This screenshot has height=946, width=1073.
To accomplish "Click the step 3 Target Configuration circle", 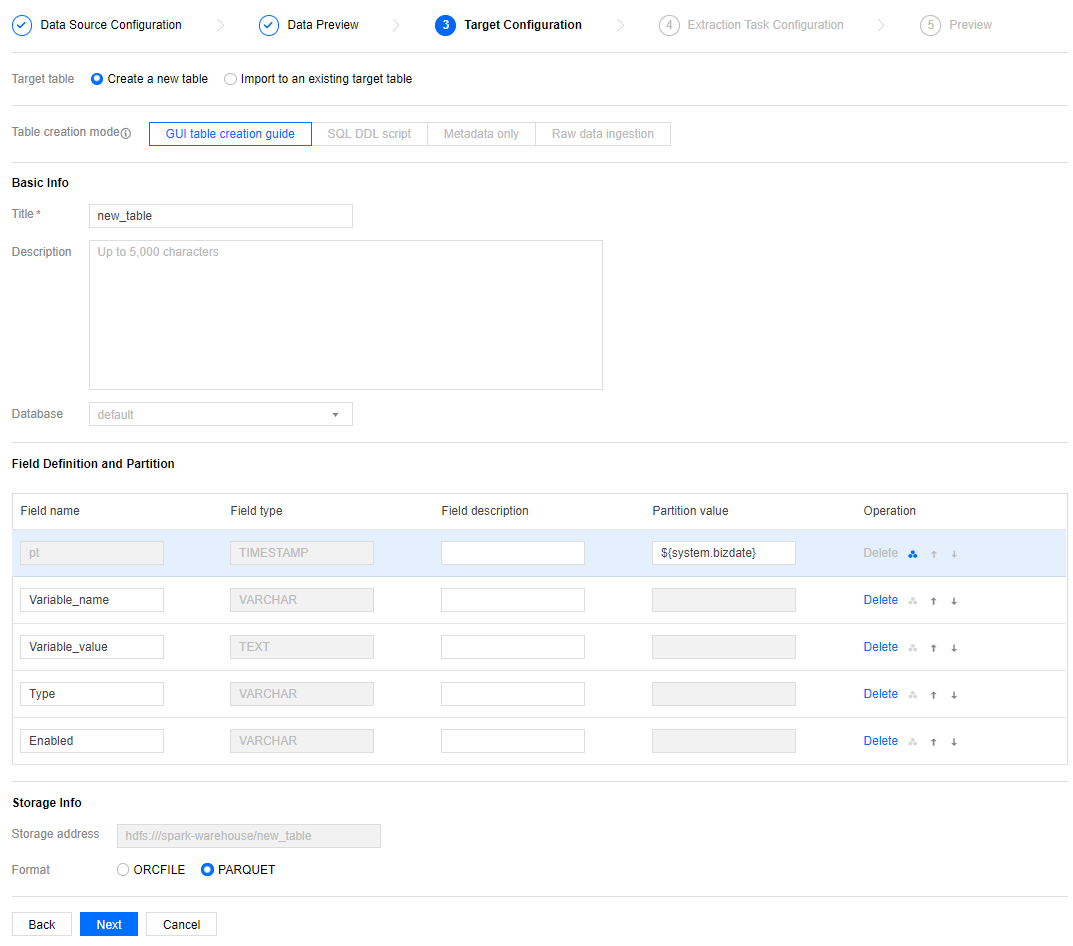I will point(445,25).
